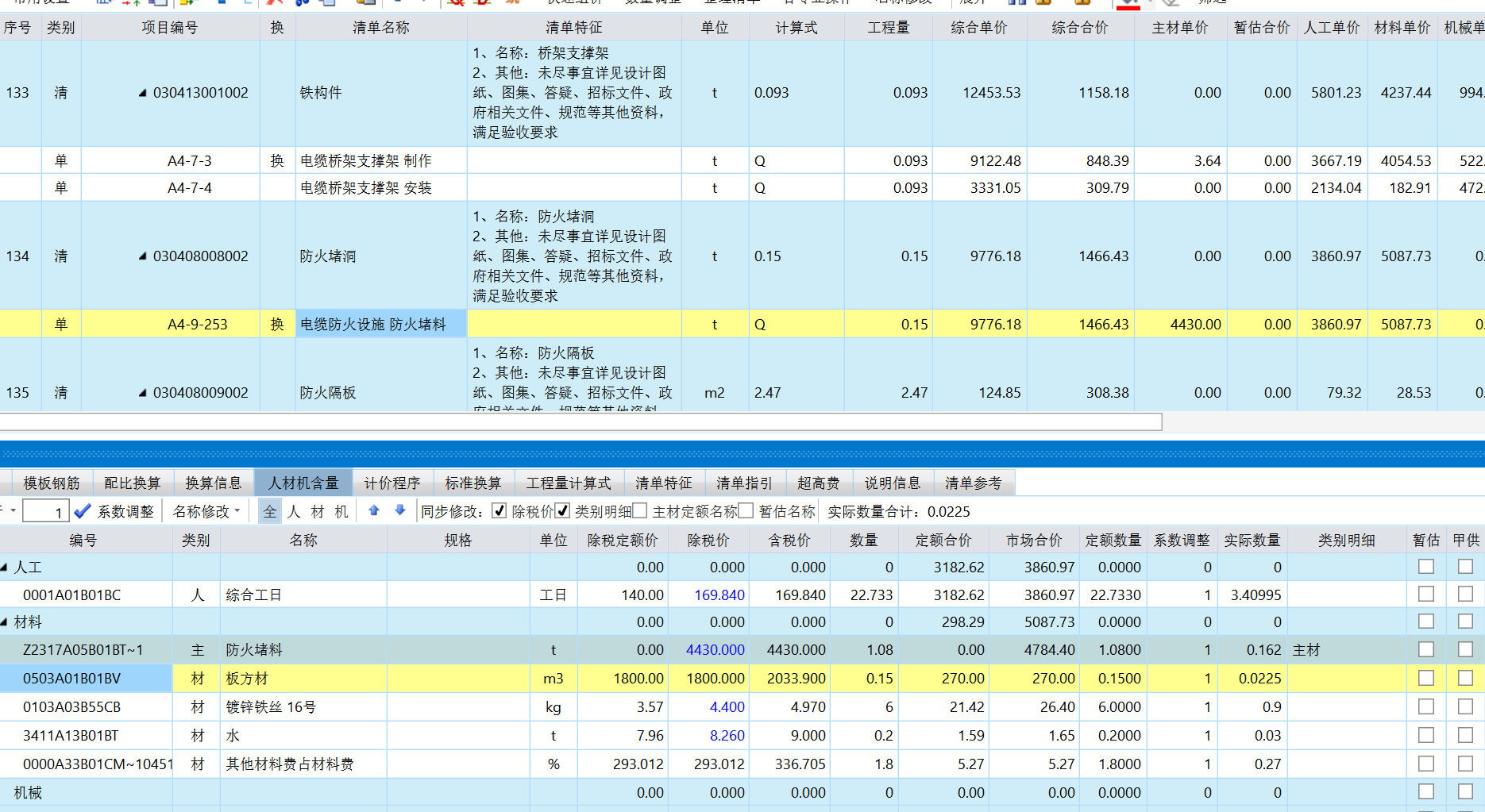Click the 除税价 column header
This screenshot has width=1485, height=812.
(x=708, y=540)
